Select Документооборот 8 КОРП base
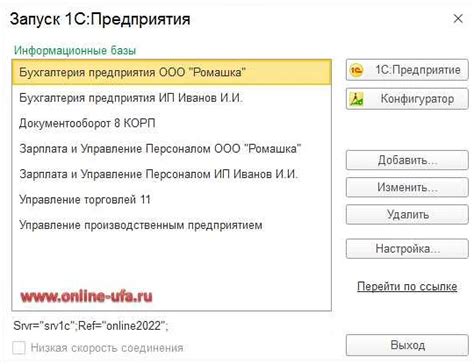474x364 pixels. [x=172, y=123]
